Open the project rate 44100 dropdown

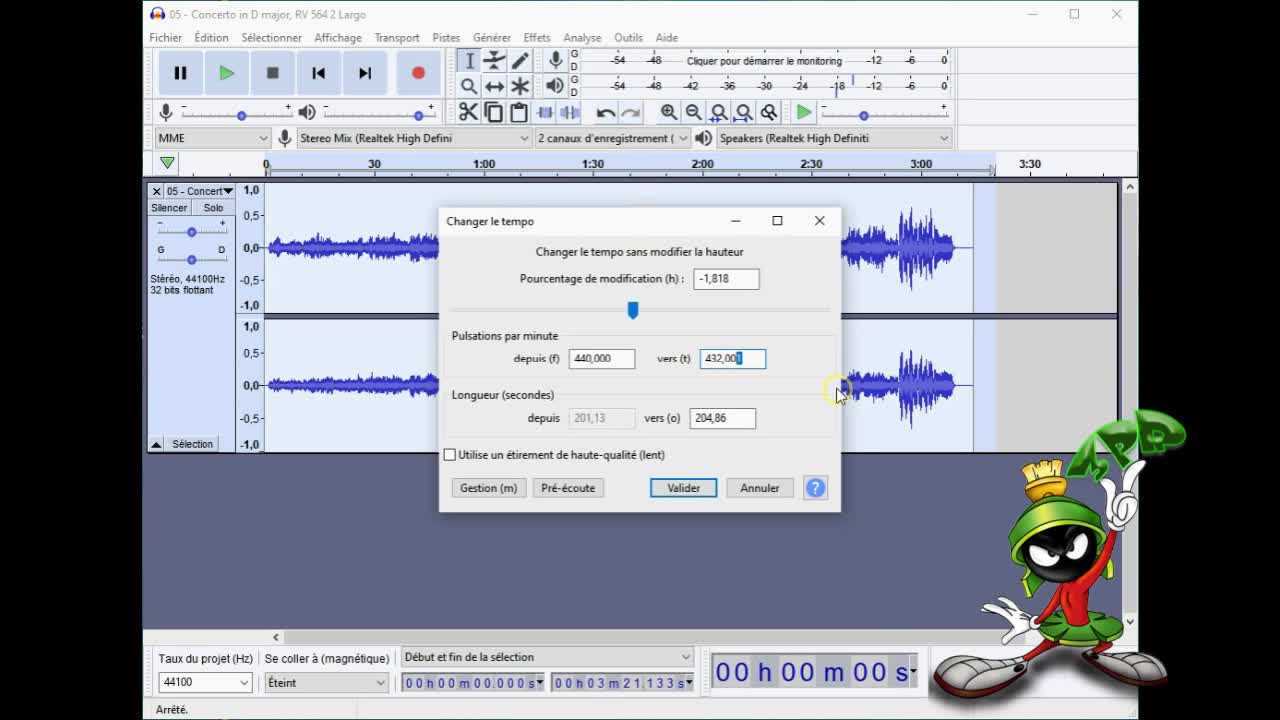tap(205, 682)
